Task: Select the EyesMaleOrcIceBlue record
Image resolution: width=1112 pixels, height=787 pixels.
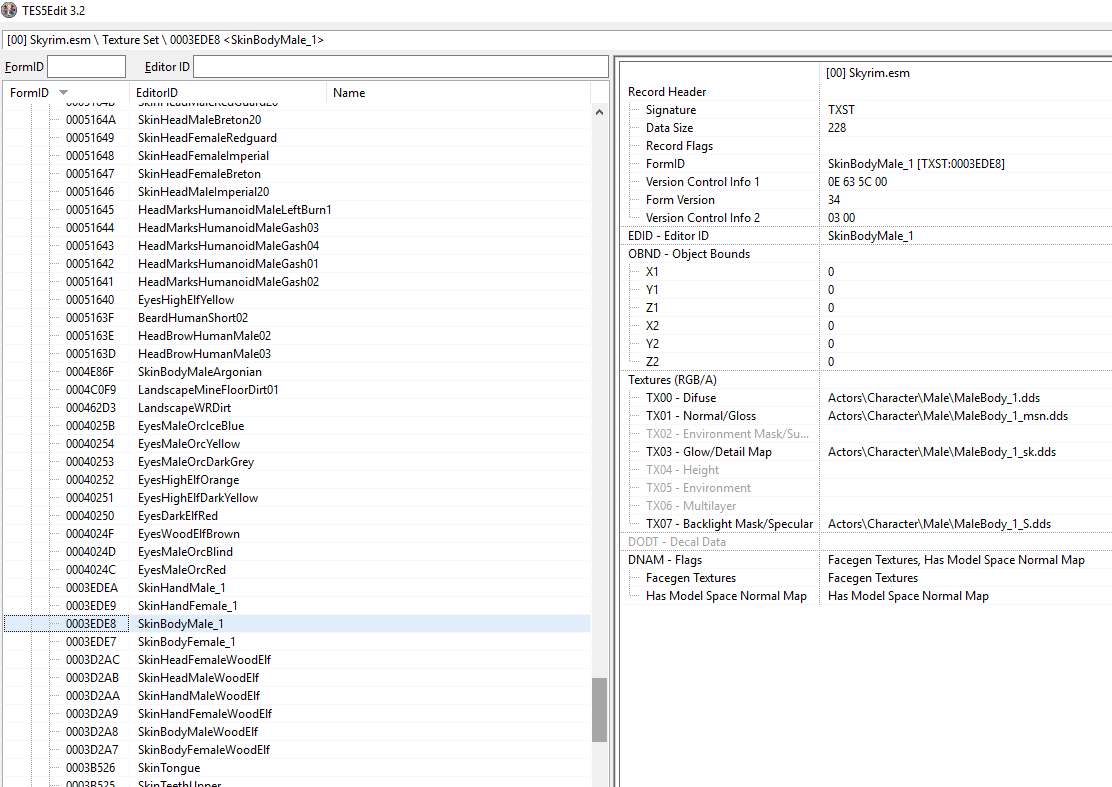Action: click(296, 426)
